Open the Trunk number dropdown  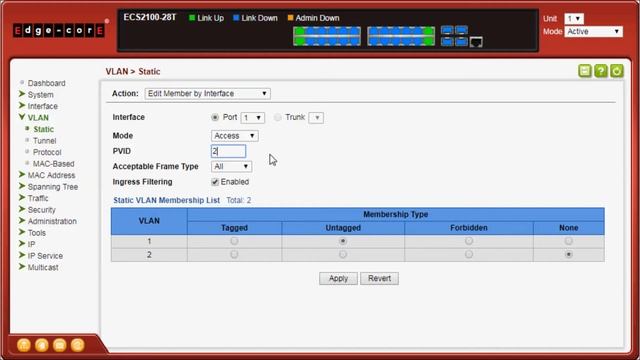[x=316, y=118]
